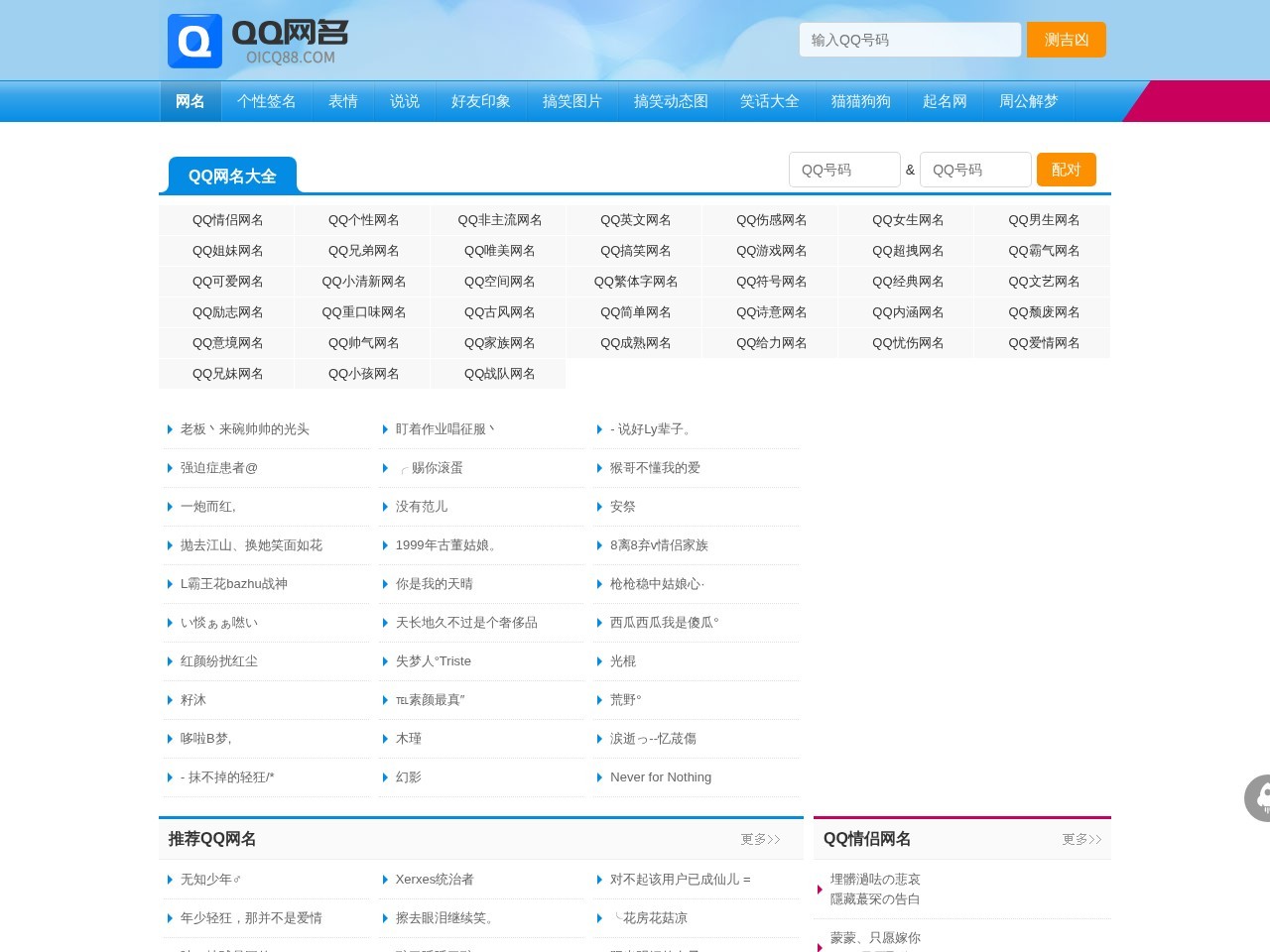The image size is (1270, 952).
Task: Click the name 老板丶来碗帅帅的光头
Action: (245, 429)
